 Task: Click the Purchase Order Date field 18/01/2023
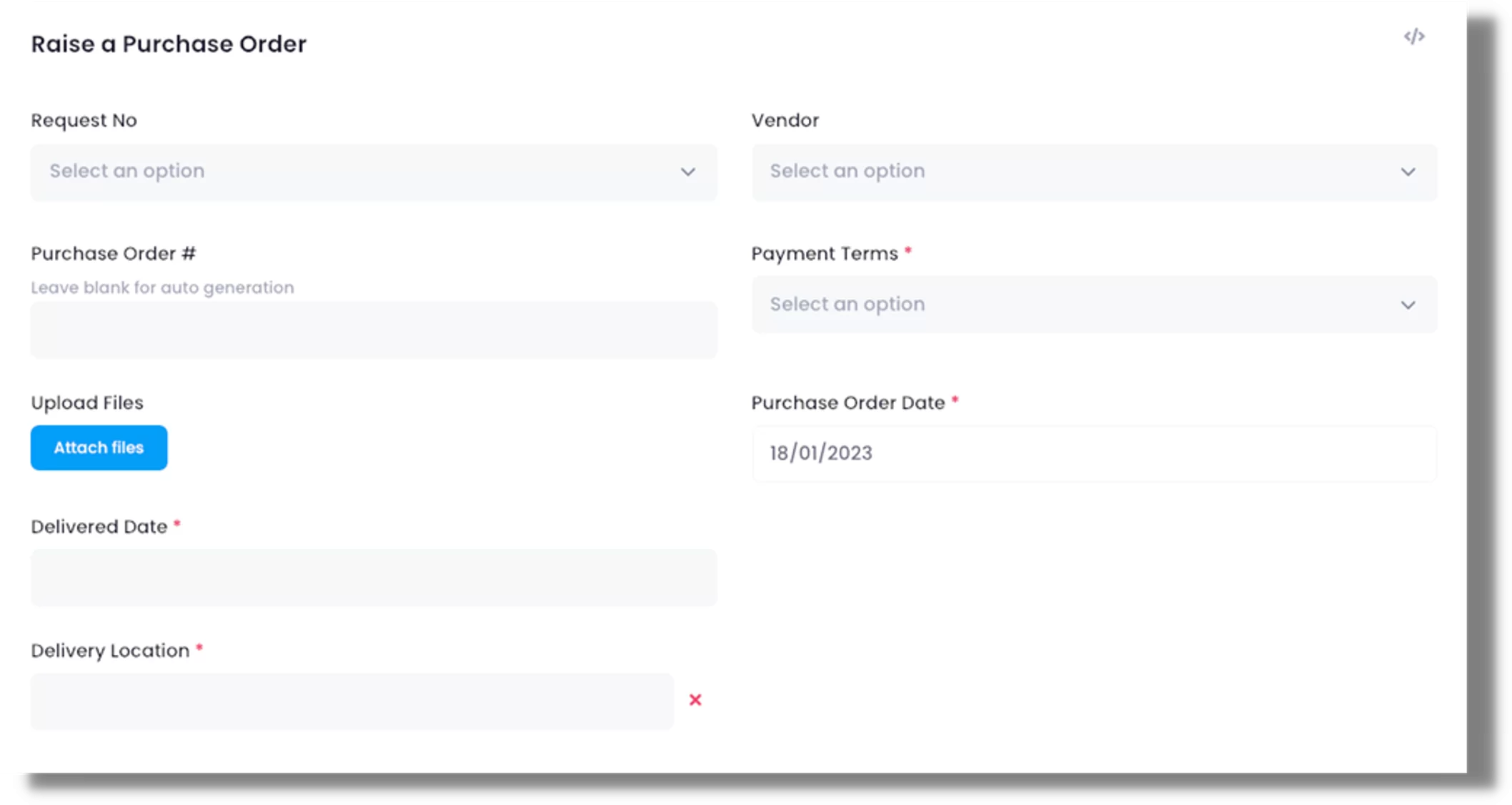pyautogui.click(x=1093, y=453)
